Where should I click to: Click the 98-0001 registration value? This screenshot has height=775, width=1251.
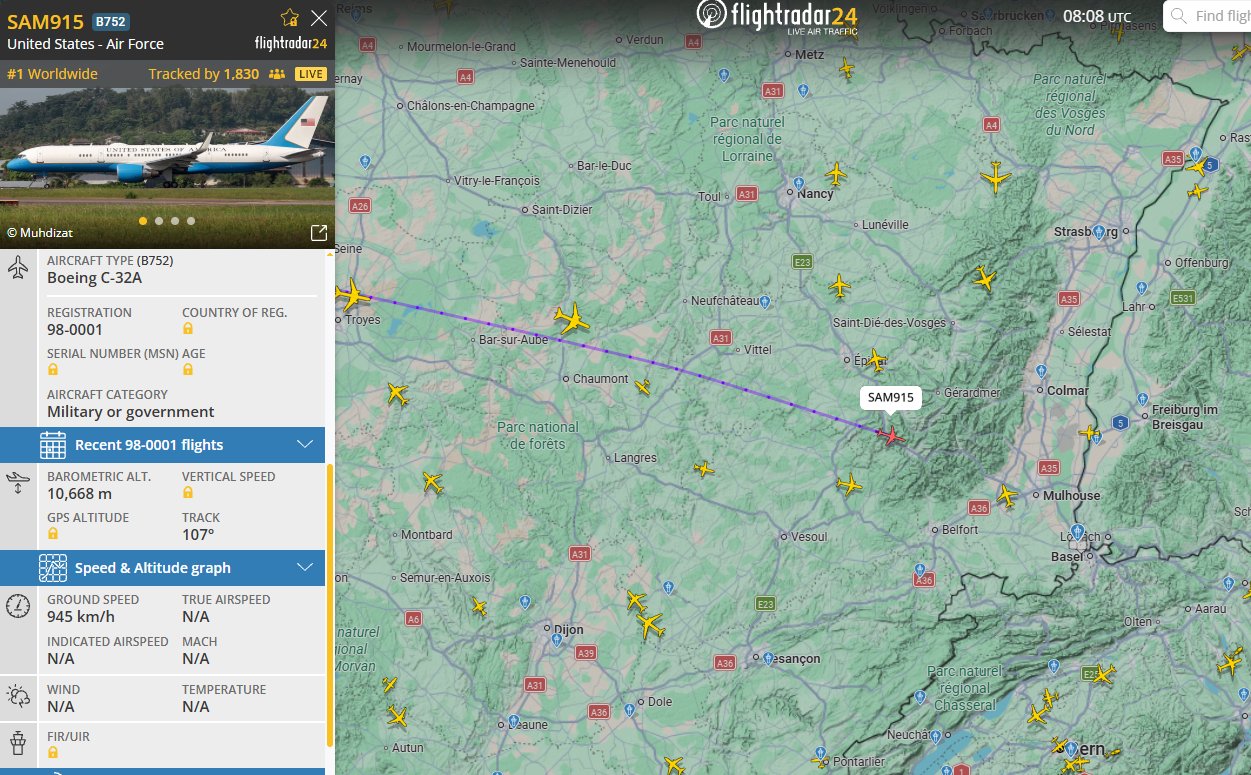coord(75,329)
